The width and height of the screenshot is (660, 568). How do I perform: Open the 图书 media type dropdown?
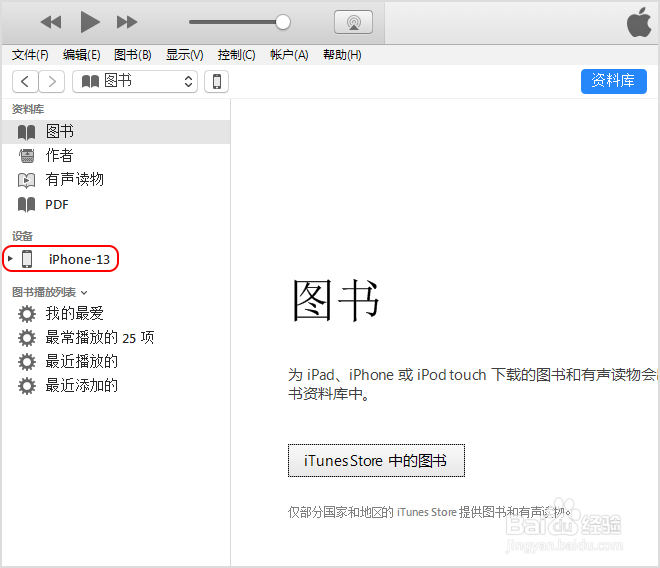[135, 81]
